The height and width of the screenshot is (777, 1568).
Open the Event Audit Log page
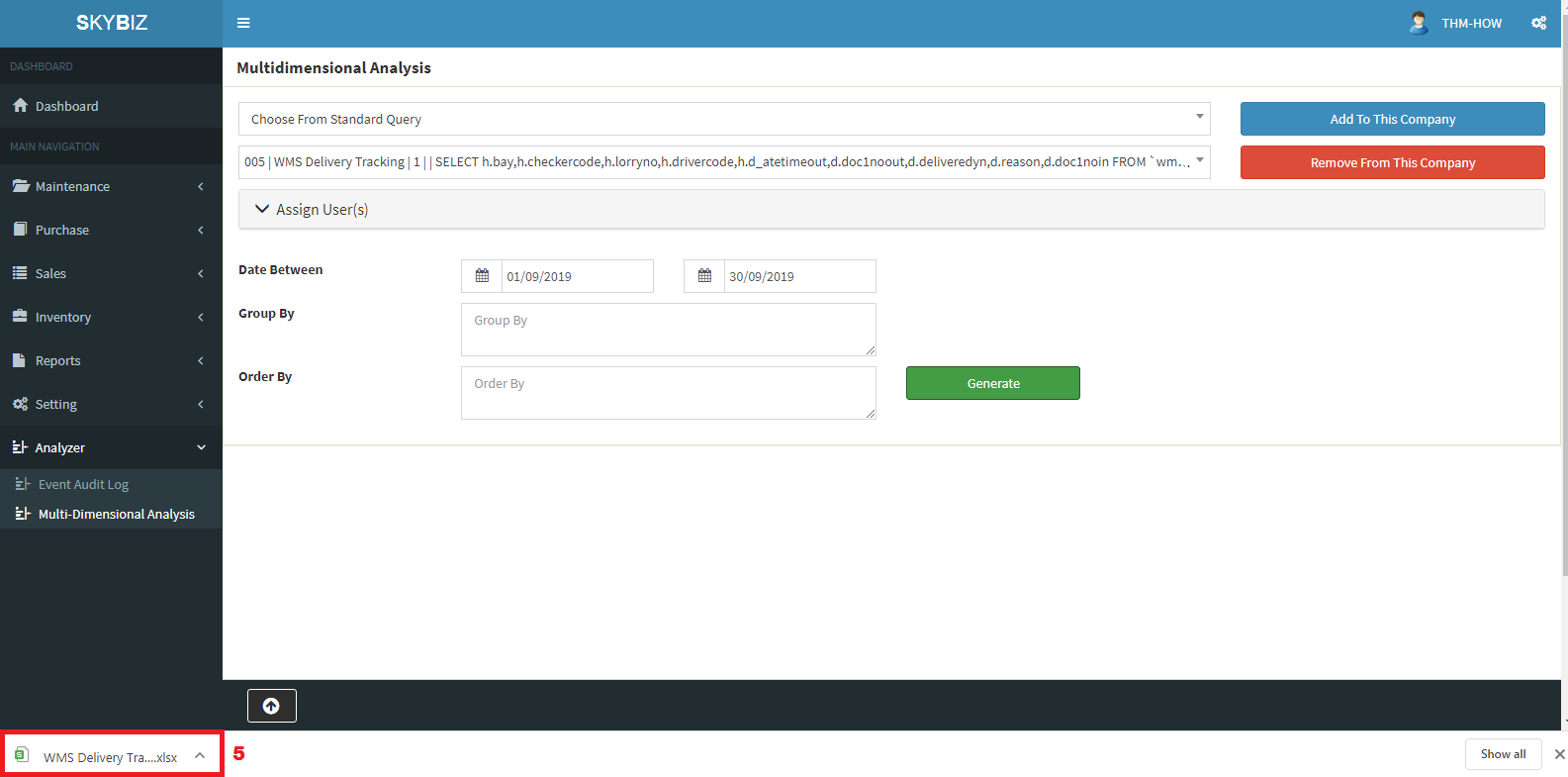pyautogui.click(x=83, y=484)
